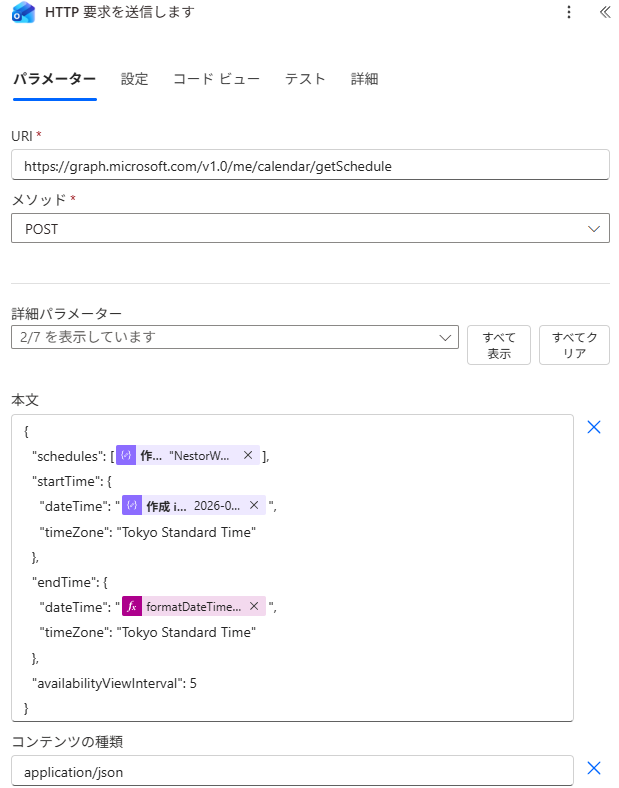Remove the コンテンツの種類 parameter with X icon
This screenshot has width=619, height=788.
pyautogui.click(x=593, y=768)
